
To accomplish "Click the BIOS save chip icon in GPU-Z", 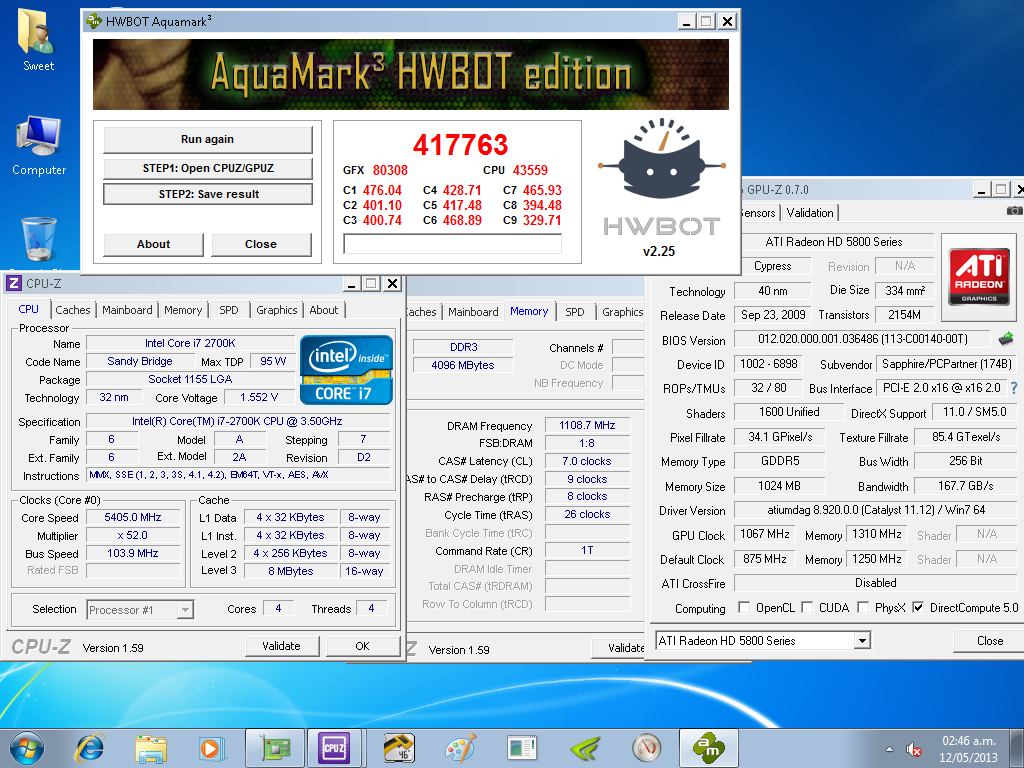I will pyautogui.click(x=1006, y=339).
